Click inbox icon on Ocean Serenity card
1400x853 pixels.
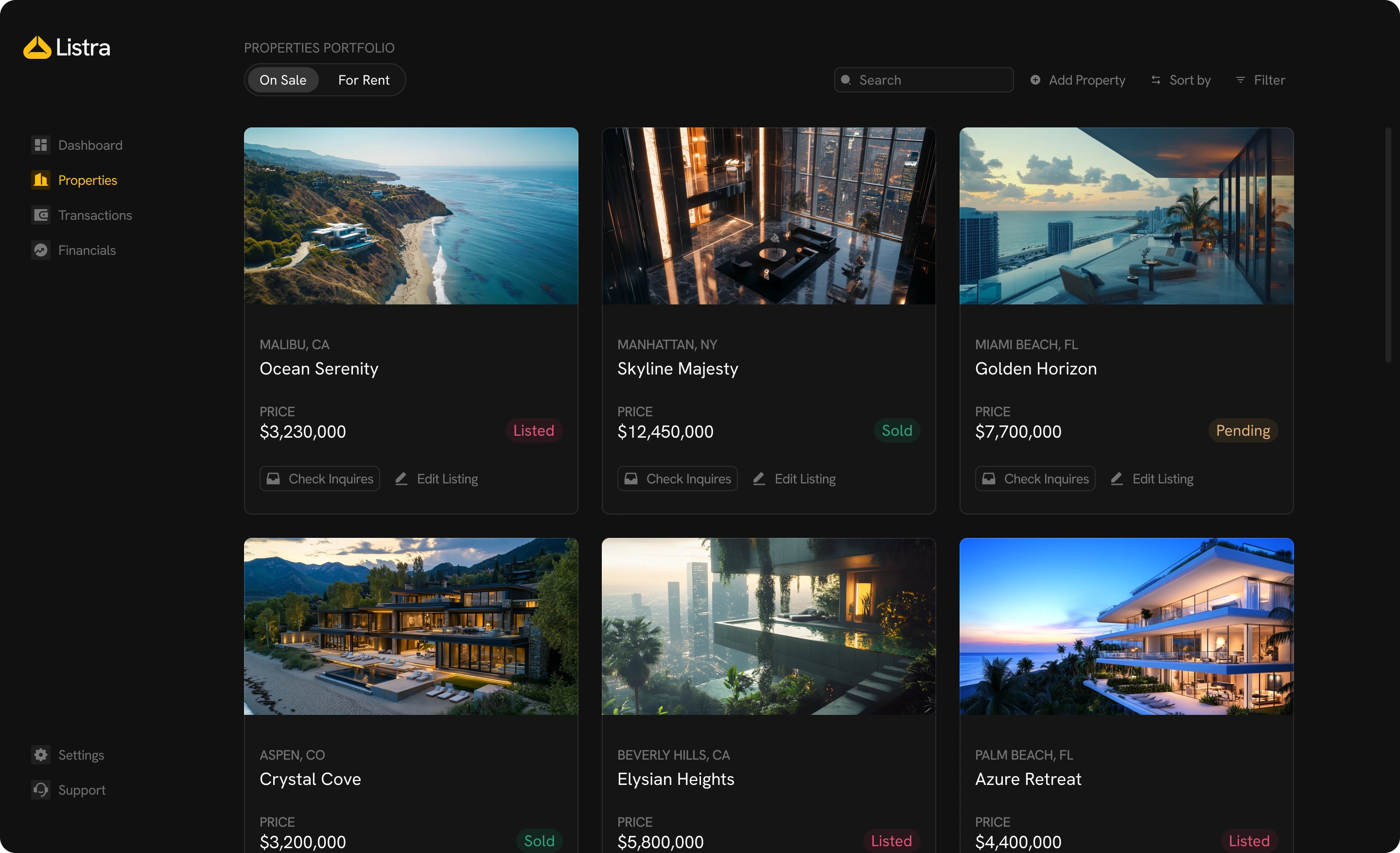tap(273, 479)
